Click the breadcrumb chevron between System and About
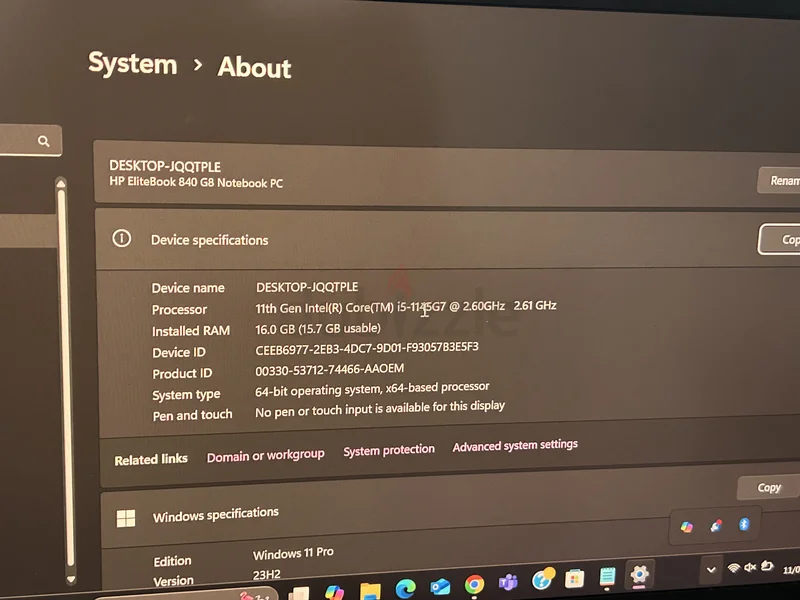The width and height of the screenshot is (800, 600). click(x=198, y=65)
